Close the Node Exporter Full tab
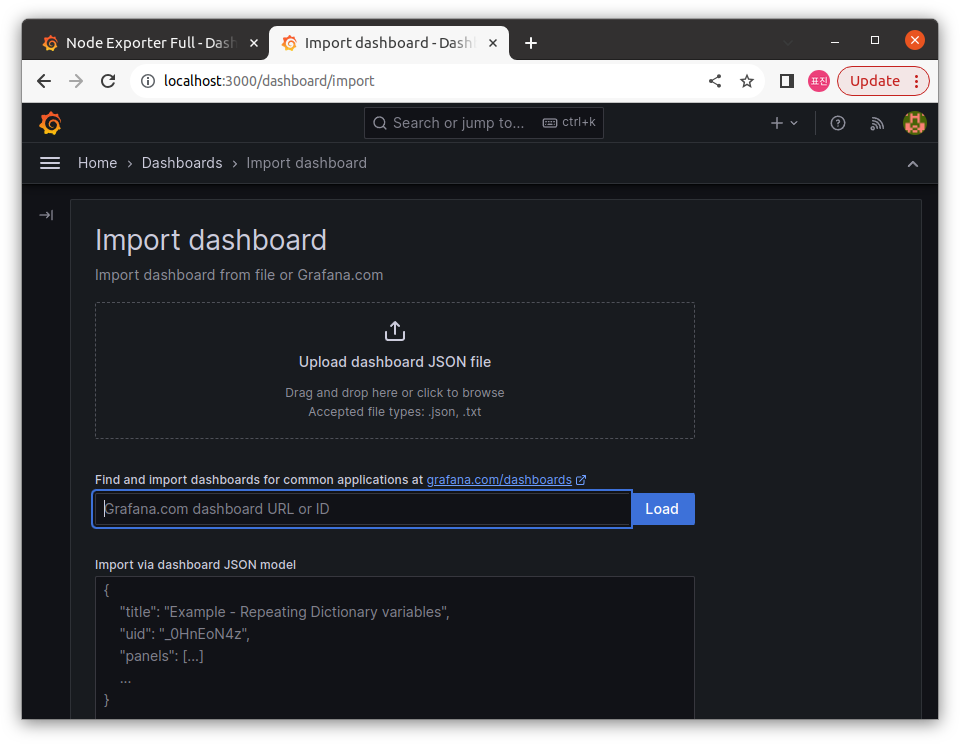The width and height of the screenshot is (960, 744). pyautogui.click(x=254, y=43)
